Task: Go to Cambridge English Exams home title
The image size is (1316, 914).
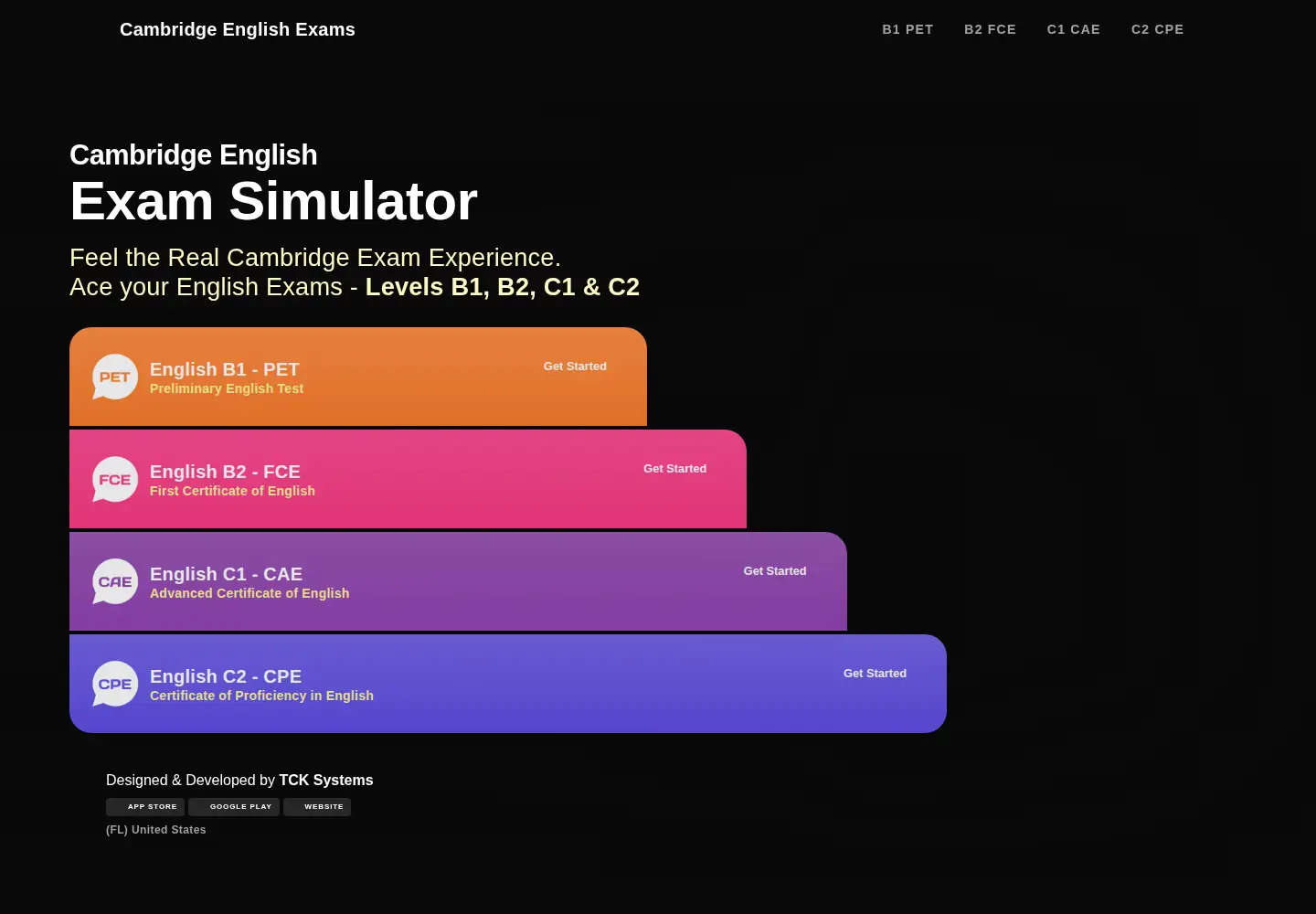Action: [238, 29]
